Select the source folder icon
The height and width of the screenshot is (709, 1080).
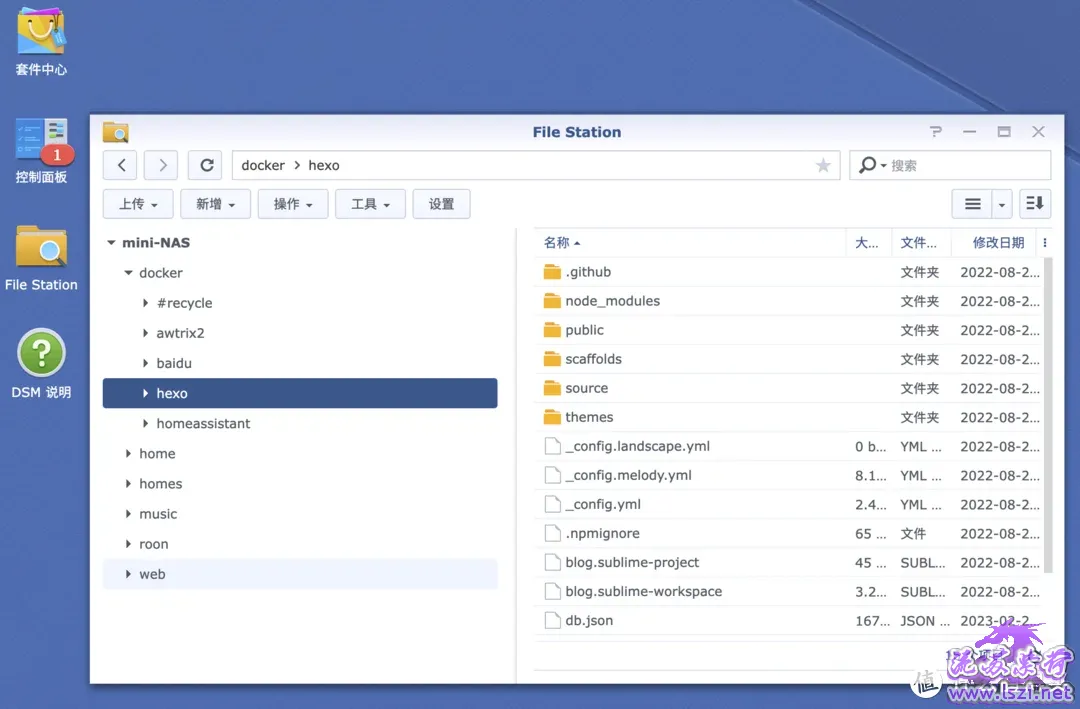click(x=552, y=388)
